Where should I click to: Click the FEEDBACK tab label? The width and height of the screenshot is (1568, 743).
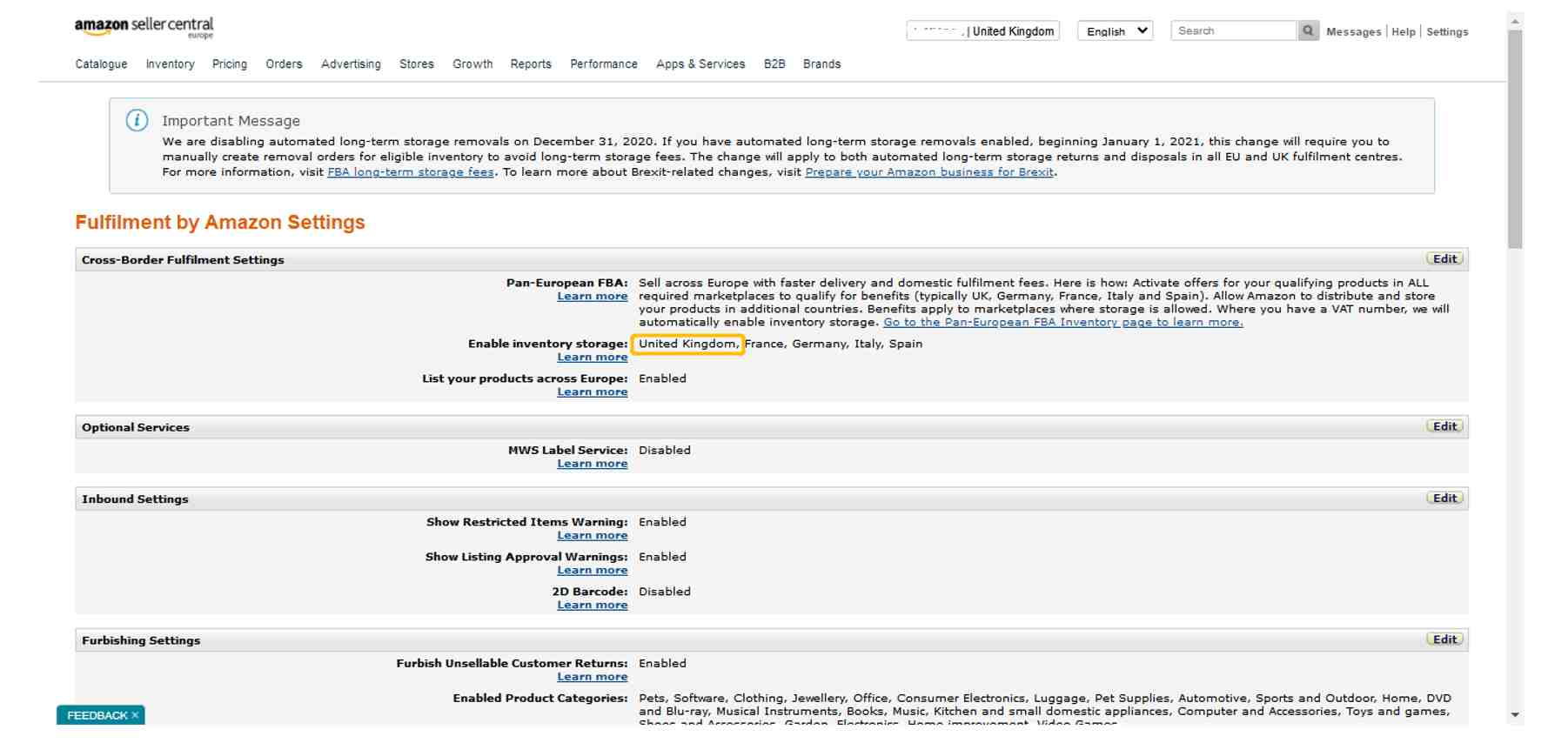tap(97, 715)
